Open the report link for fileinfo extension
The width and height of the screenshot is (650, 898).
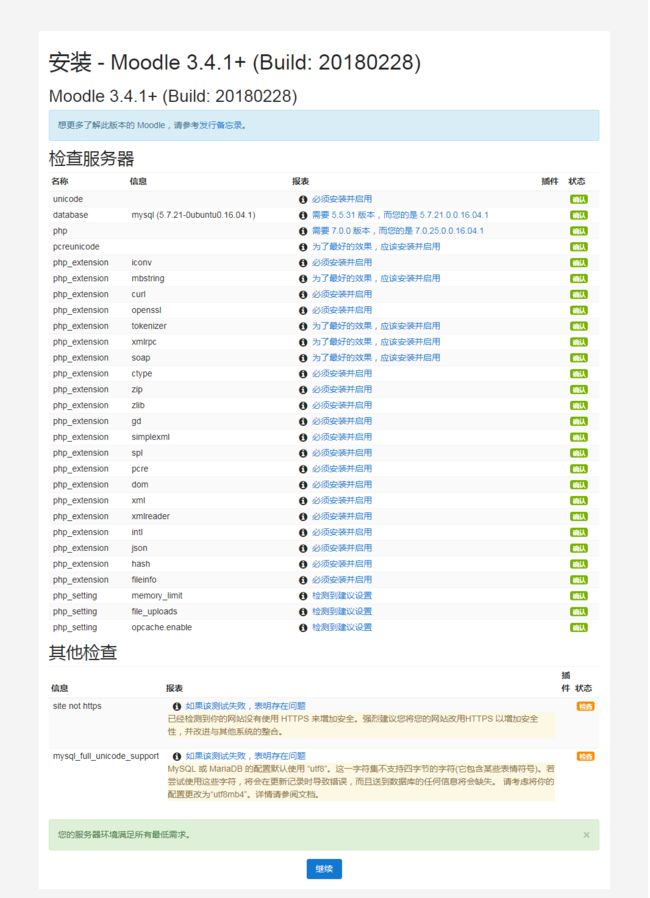[x=342, y=580]
